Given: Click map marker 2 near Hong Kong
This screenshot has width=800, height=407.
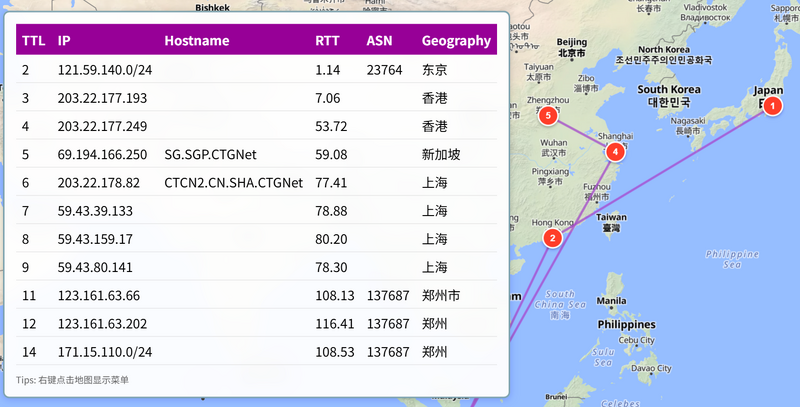Looking at the screenshot, I should (x=552, y=238).
